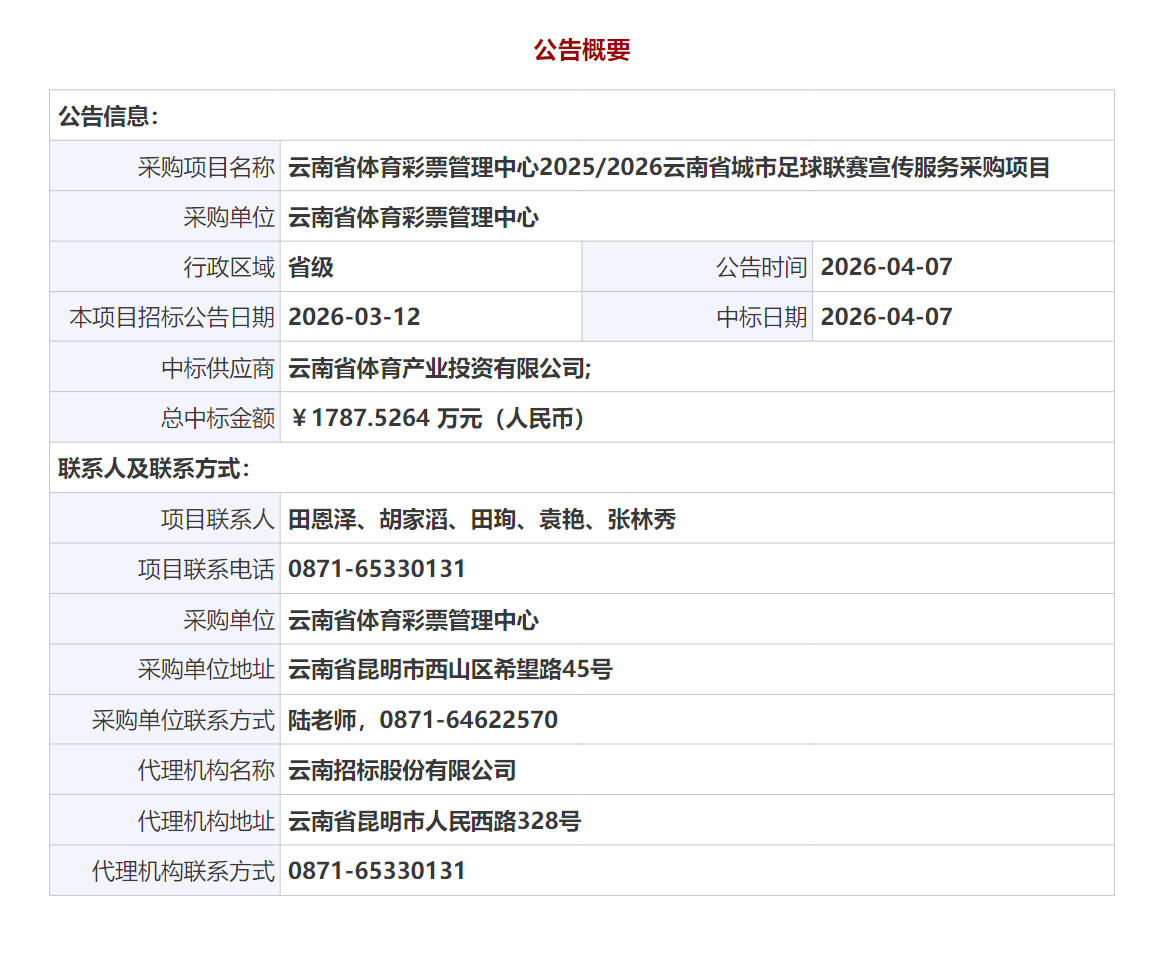1160x956 pixels.
Task: Click winning supplier 云南省体育产业投资有限公司
Action: click(439, 368)
